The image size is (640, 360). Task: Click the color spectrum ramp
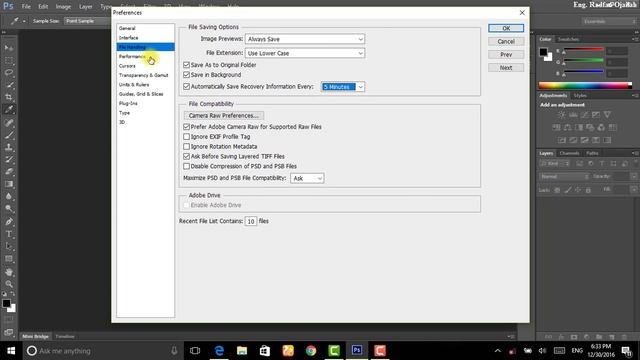pos(585,85)
